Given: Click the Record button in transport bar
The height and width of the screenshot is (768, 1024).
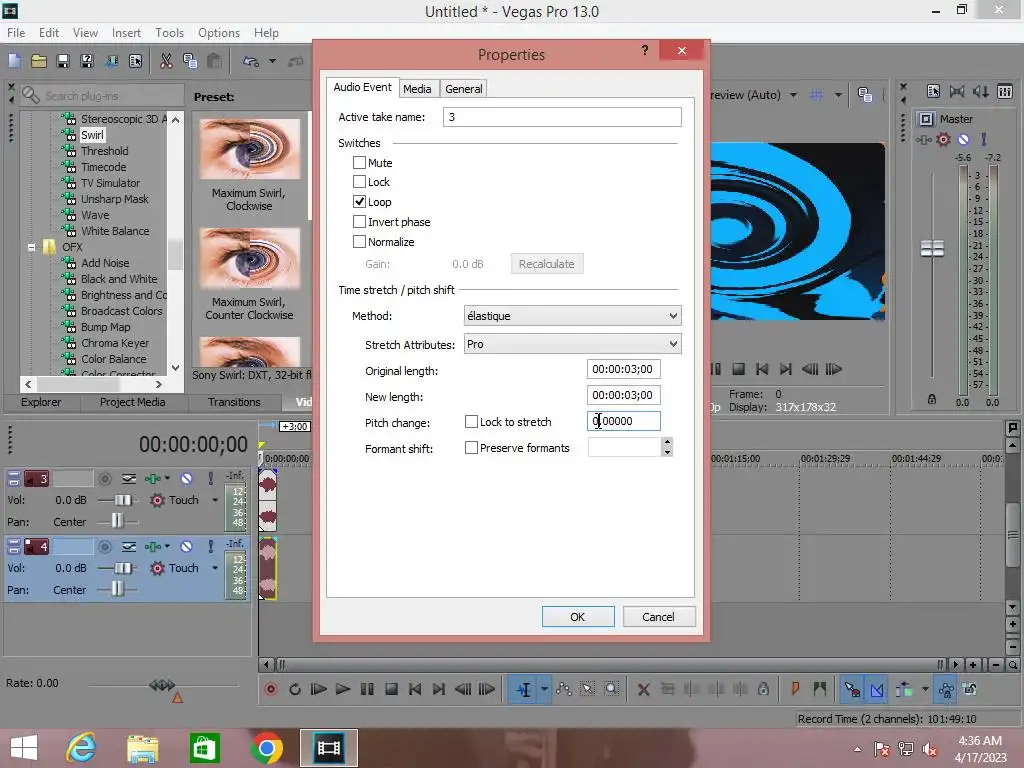Looking at the screenshot, I should click(x=270, y=689).
